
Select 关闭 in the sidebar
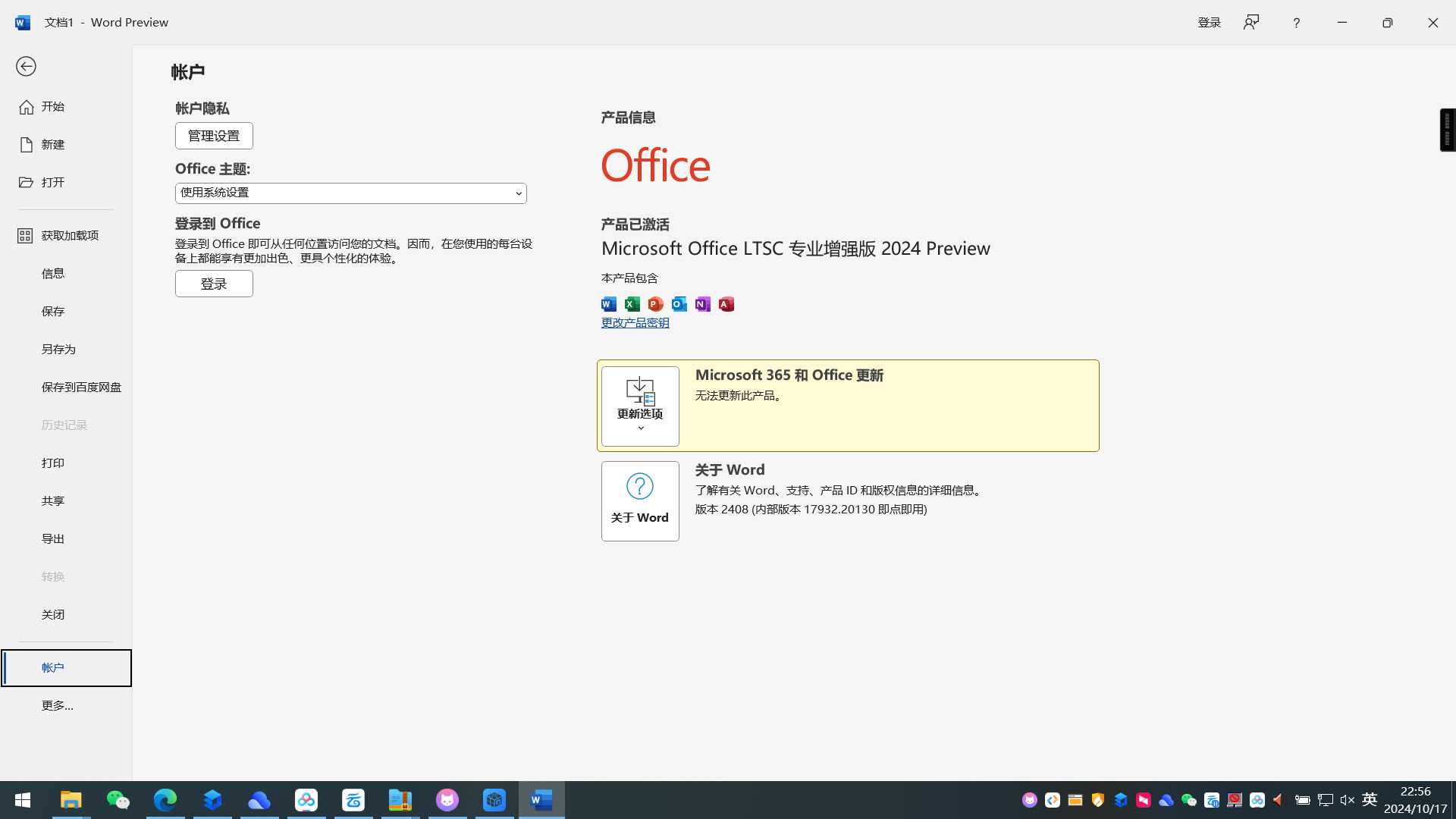(66, 615)
